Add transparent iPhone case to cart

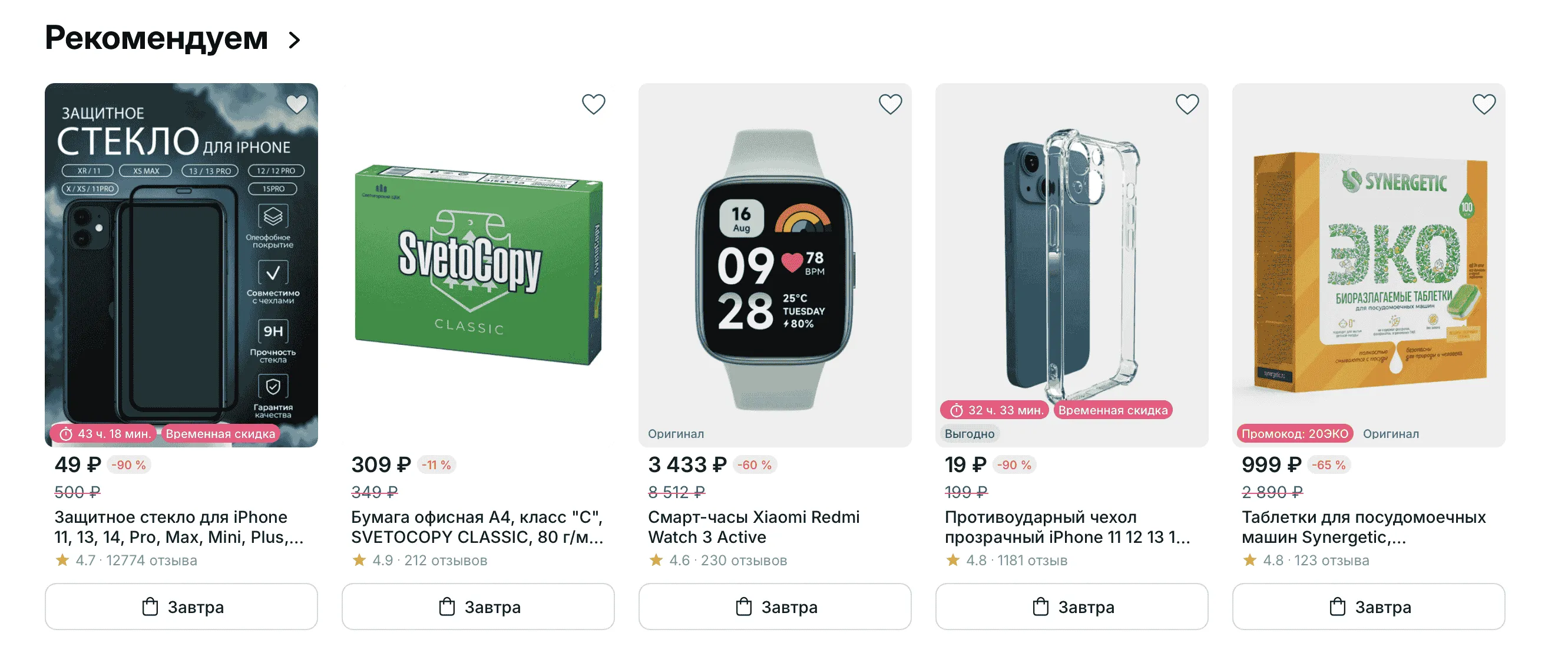[1072, 607]
